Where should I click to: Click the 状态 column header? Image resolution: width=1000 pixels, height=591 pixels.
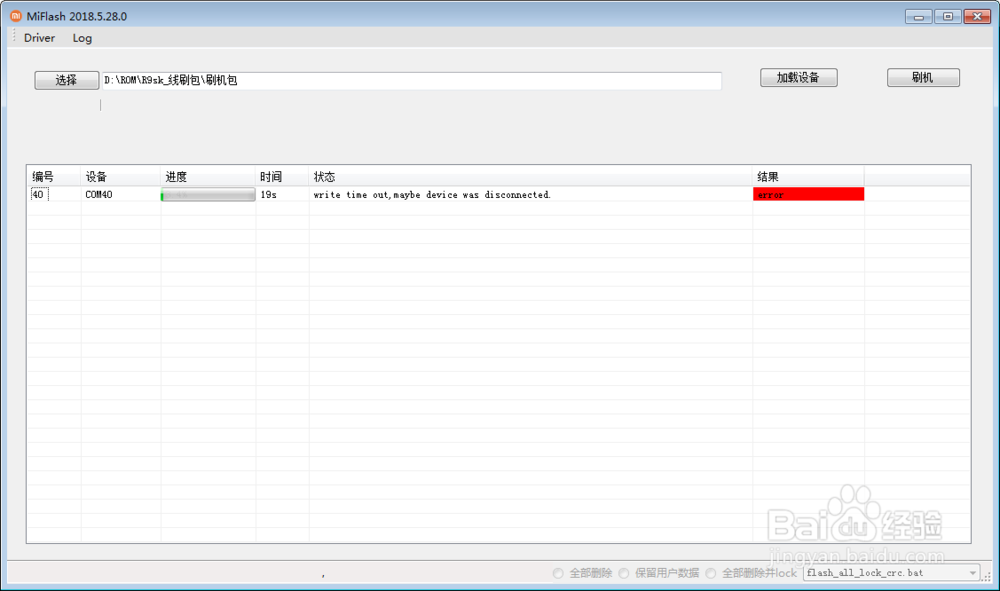tap(530, 177)
